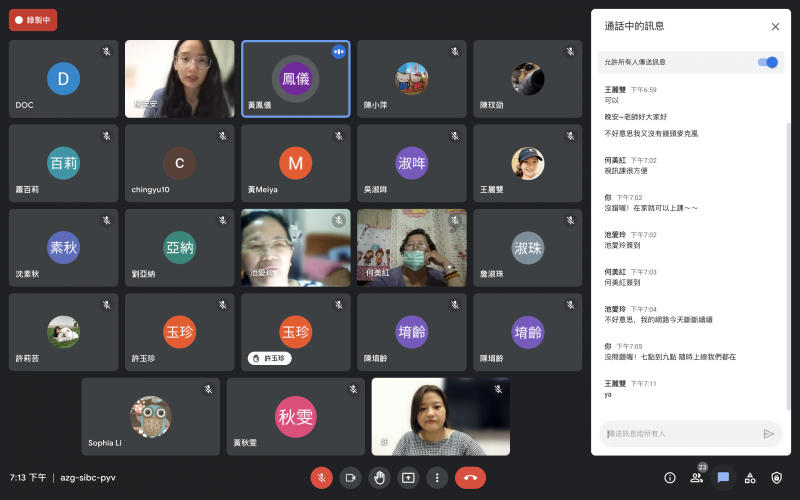
Task: Click the muted mic icon on 陳玟劭 tile
Action: [570, 52]
